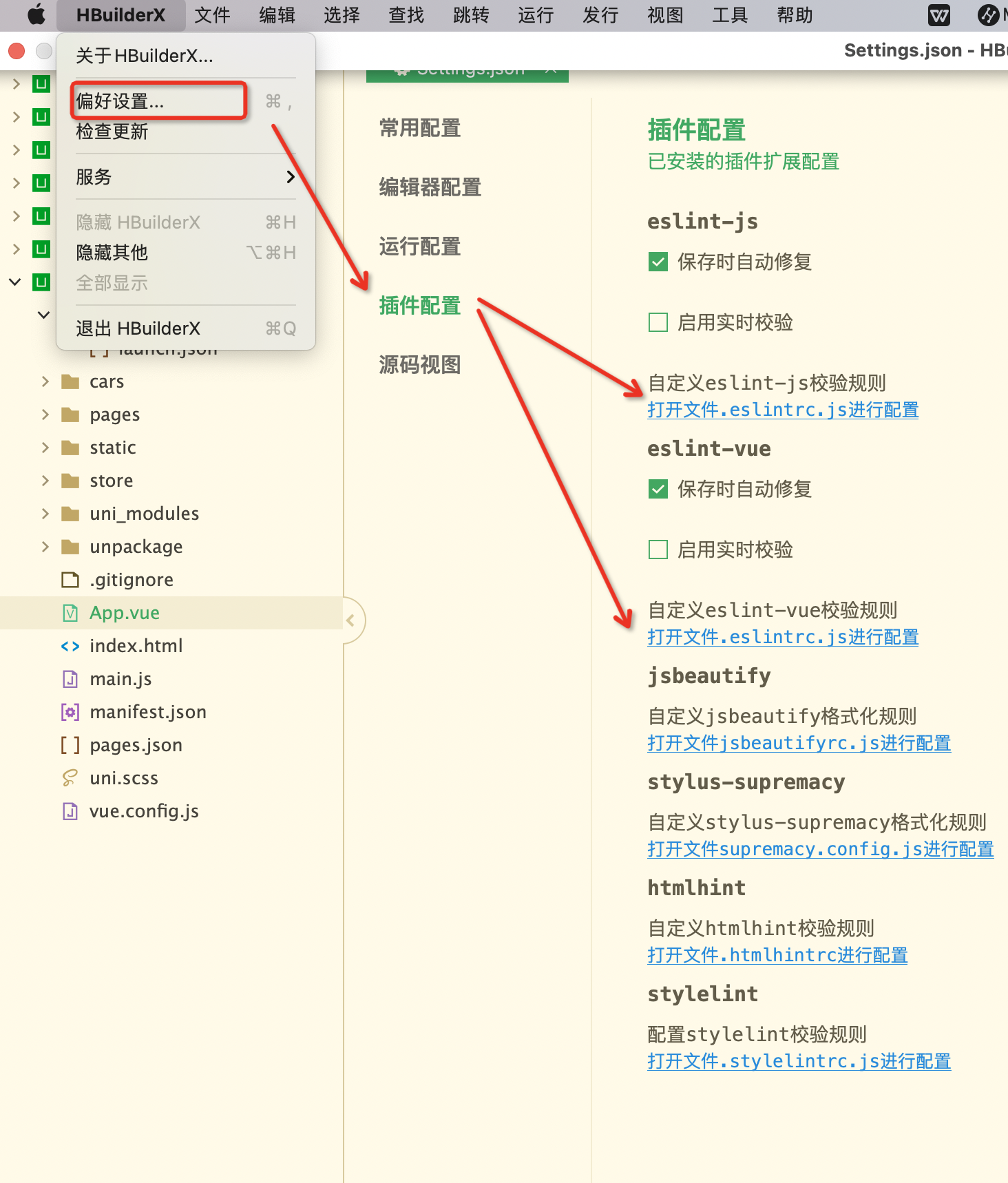
Task: Click the pages folder icon
Action: (70, 415)
